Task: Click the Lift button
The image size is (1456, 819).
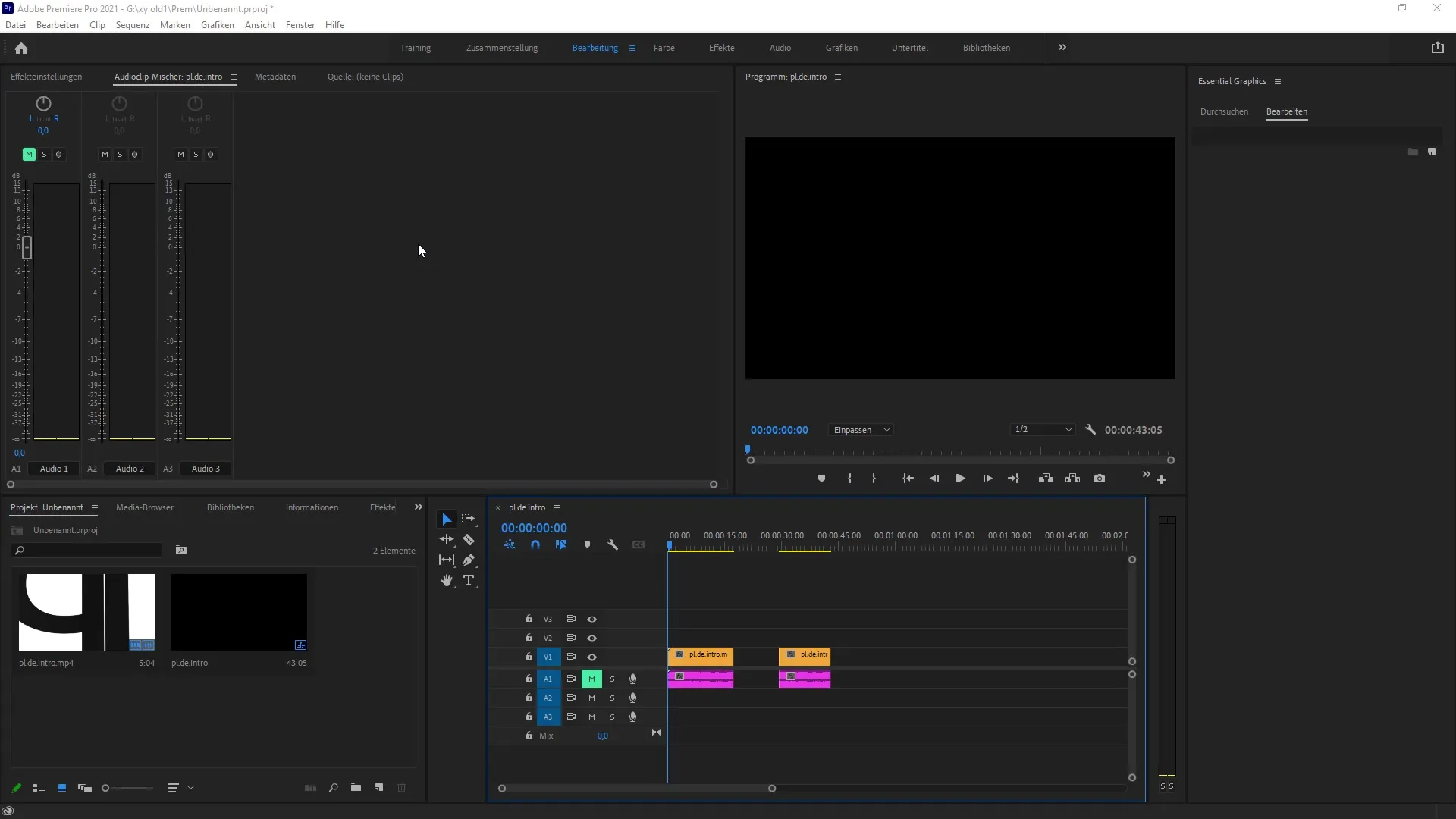Action: coord(1046,479)
